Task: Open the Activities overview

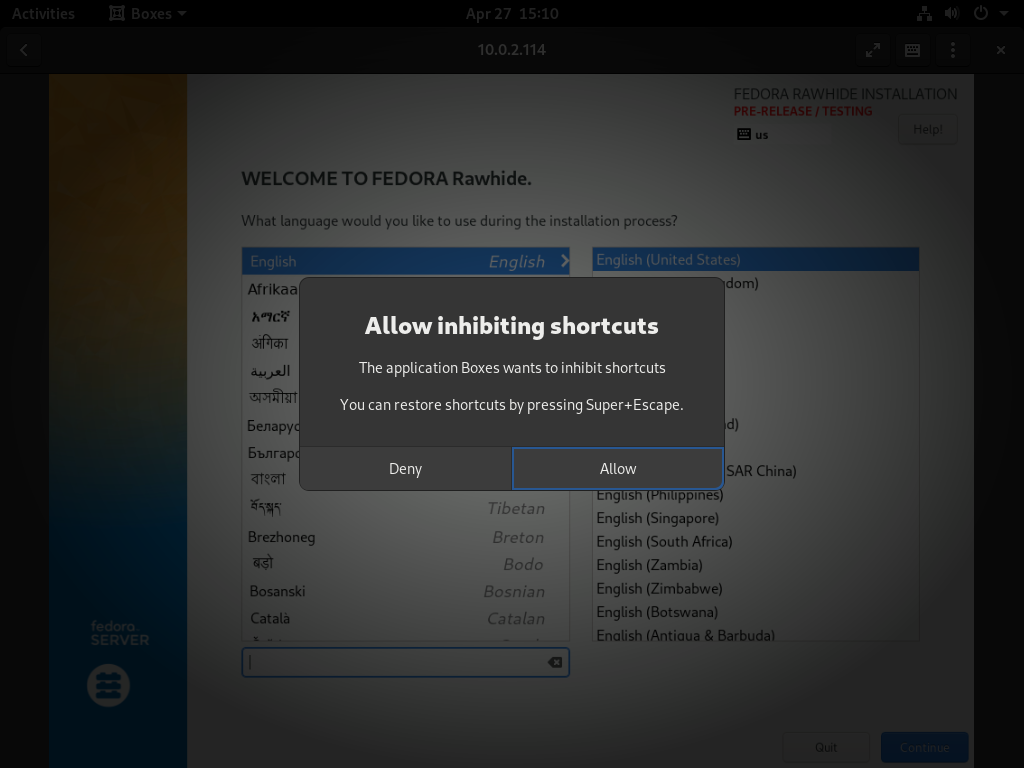Action: [43, 13]
